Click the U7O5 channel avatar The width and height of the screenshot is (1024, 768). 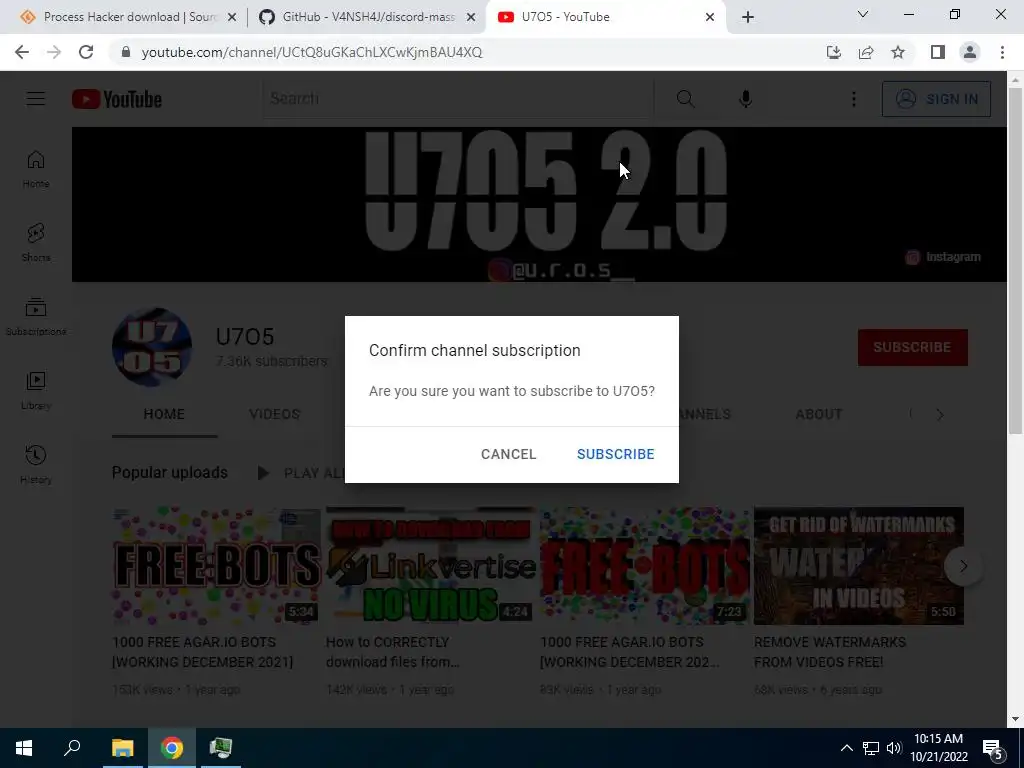(x=152, y=347)
